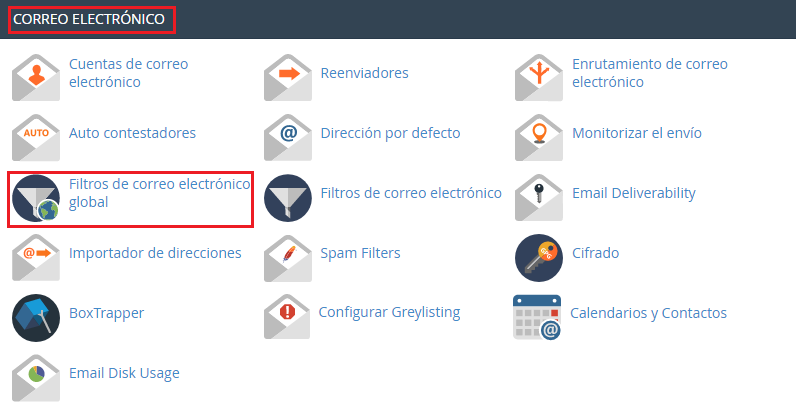796x410 pixels.
Task: Go to the Calendarios y Contactos link
Action: pyautogui.click(x=648, y=313)
